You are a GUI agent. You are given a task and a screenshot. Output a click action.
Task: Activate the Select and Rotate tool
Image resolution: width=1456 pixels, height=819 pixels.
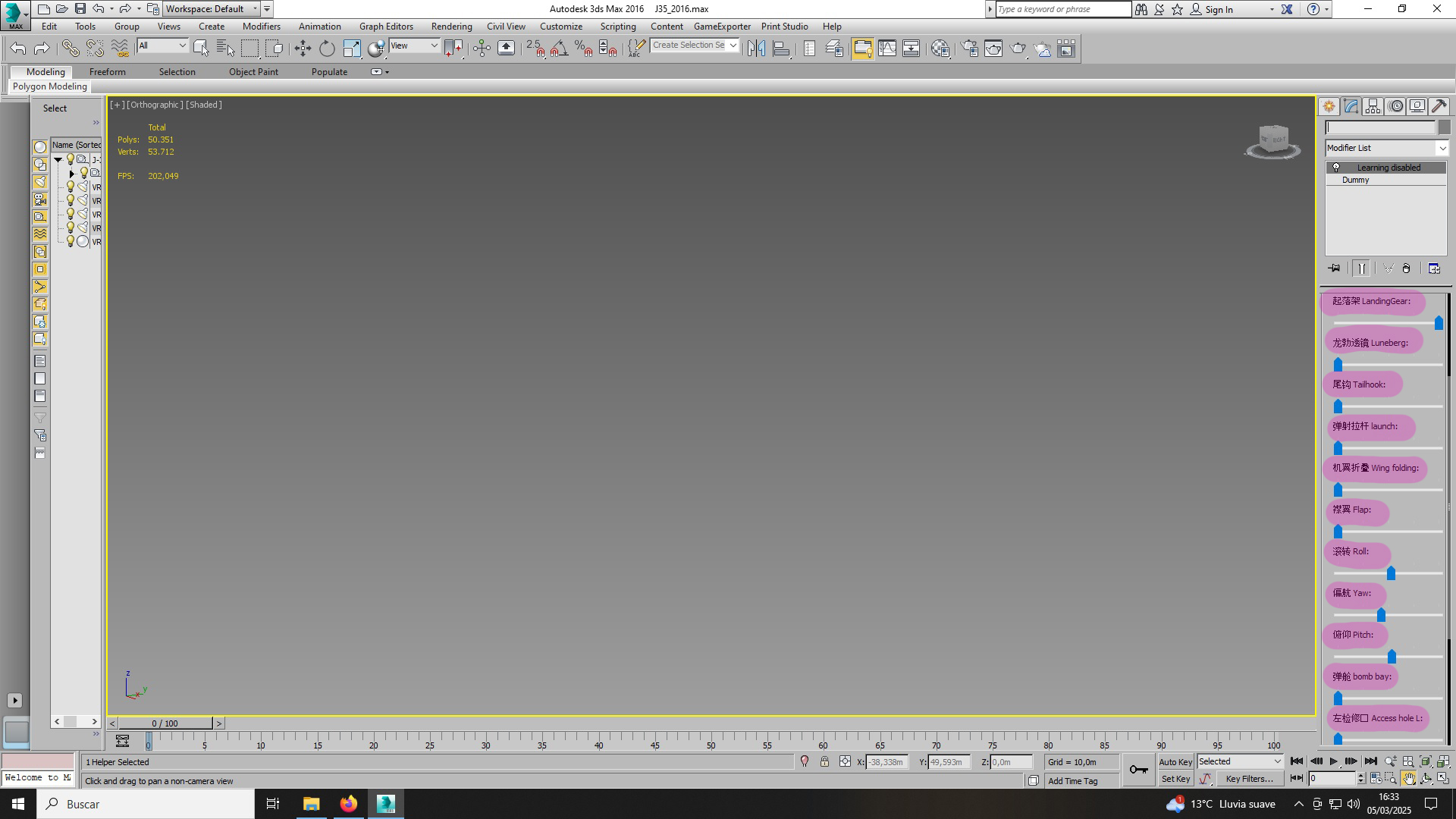coord(327,49)
